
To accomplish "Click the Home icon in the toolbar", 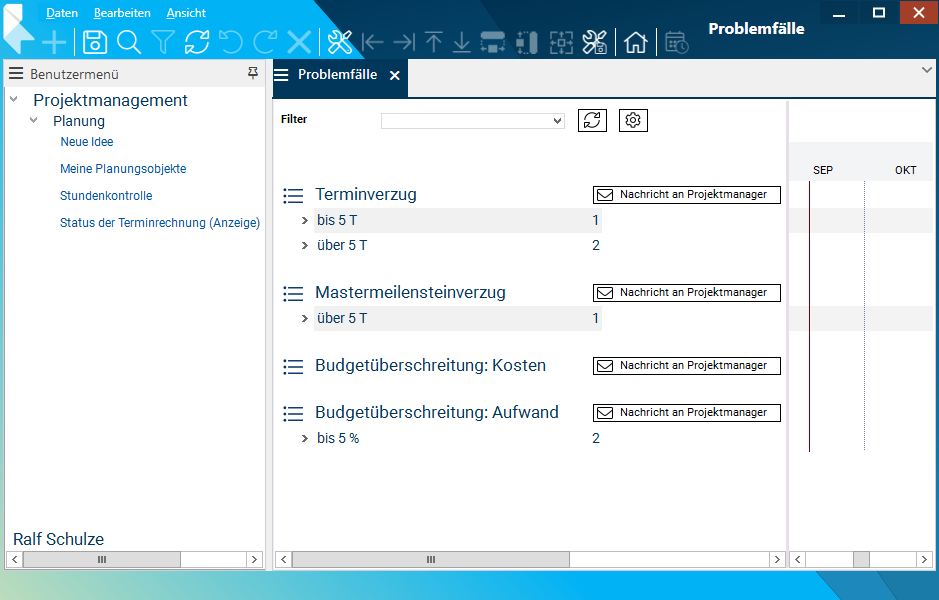I will (635, 42).
